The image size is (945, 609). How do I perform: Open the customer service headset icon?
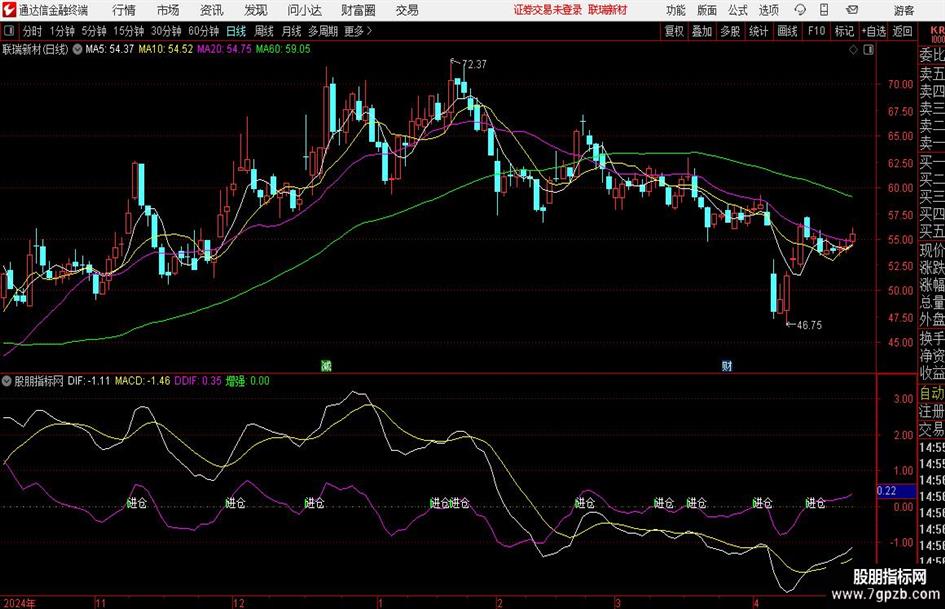[x=800, y=10]
